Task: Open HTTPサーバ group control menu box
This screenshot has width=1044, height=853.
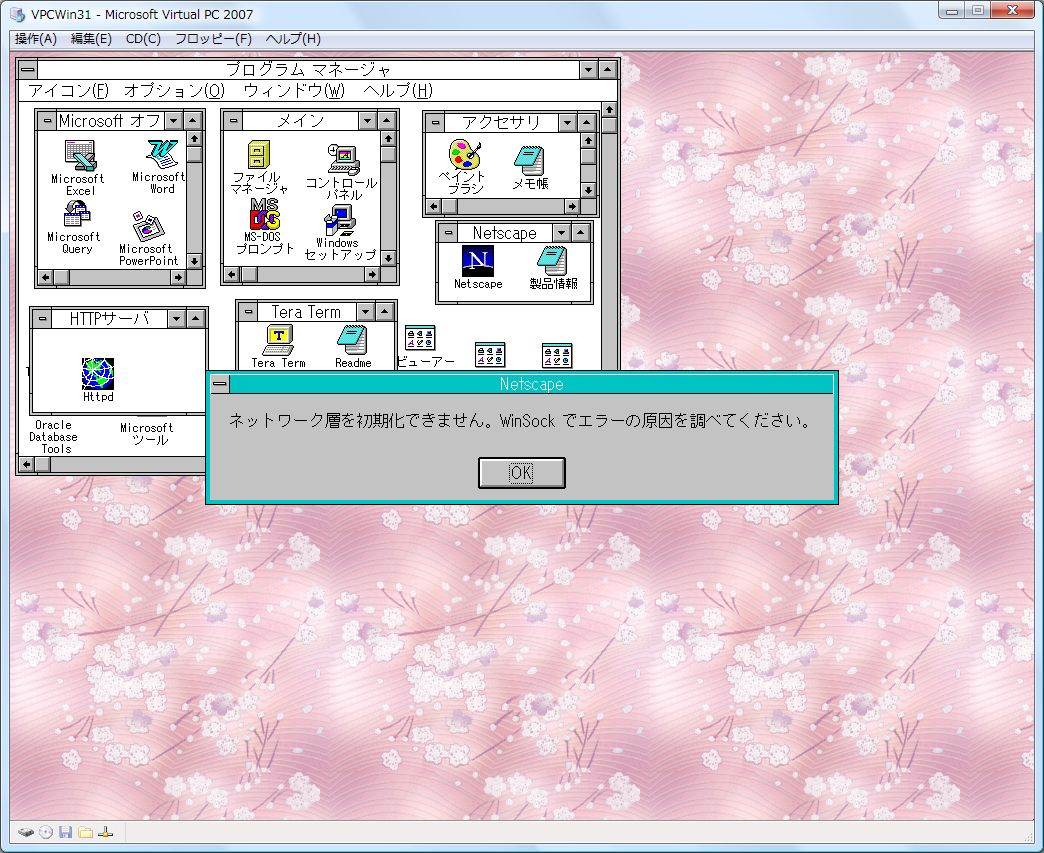Action: click(42, 319)
